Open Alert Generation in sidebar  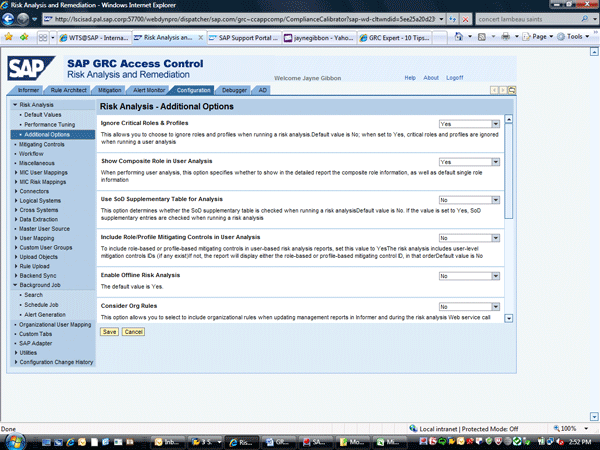[45, 315]
